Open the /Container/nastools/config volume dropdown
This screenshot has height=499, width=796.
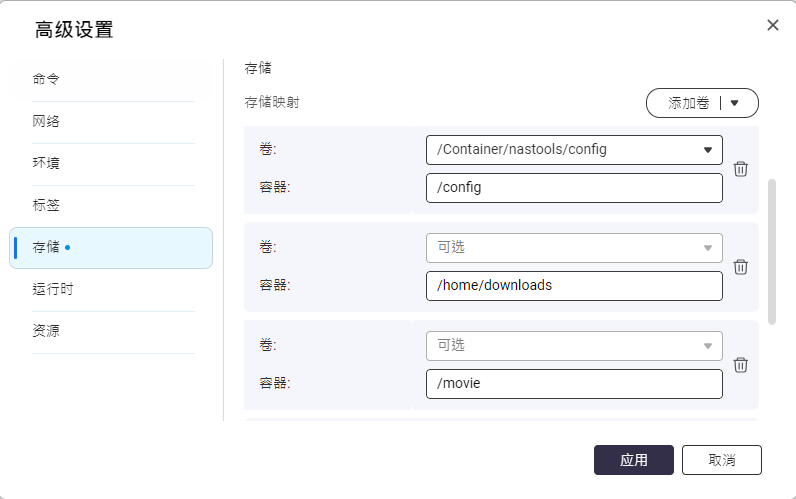[707, 150]
